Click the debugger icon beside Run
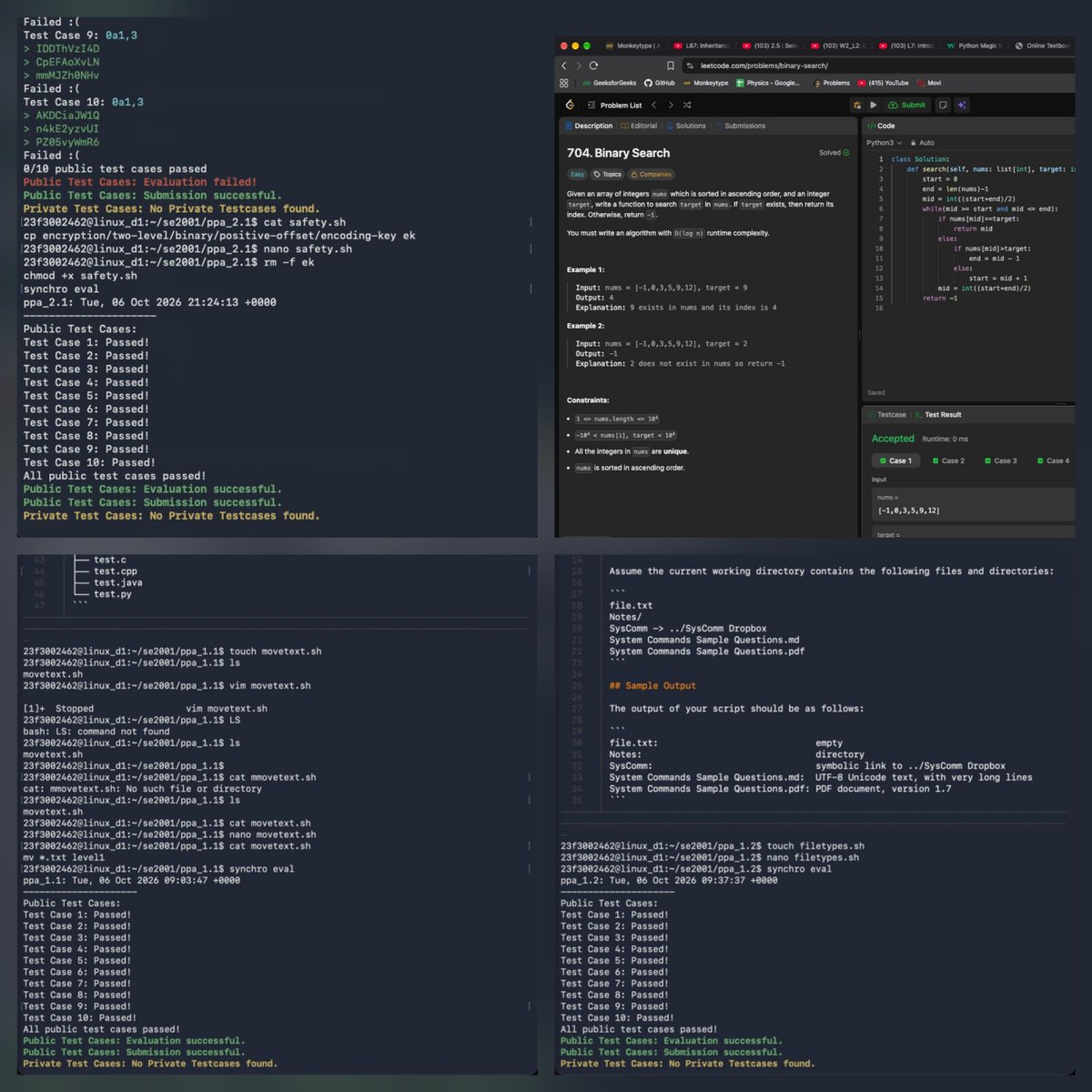This screenshot has height=1092, width=1092. [x=856, y=105]
